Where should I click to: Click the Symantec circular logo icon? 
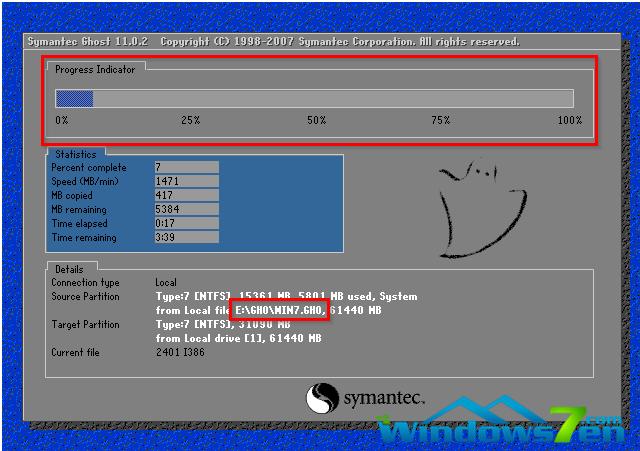(x=321, y=397)
